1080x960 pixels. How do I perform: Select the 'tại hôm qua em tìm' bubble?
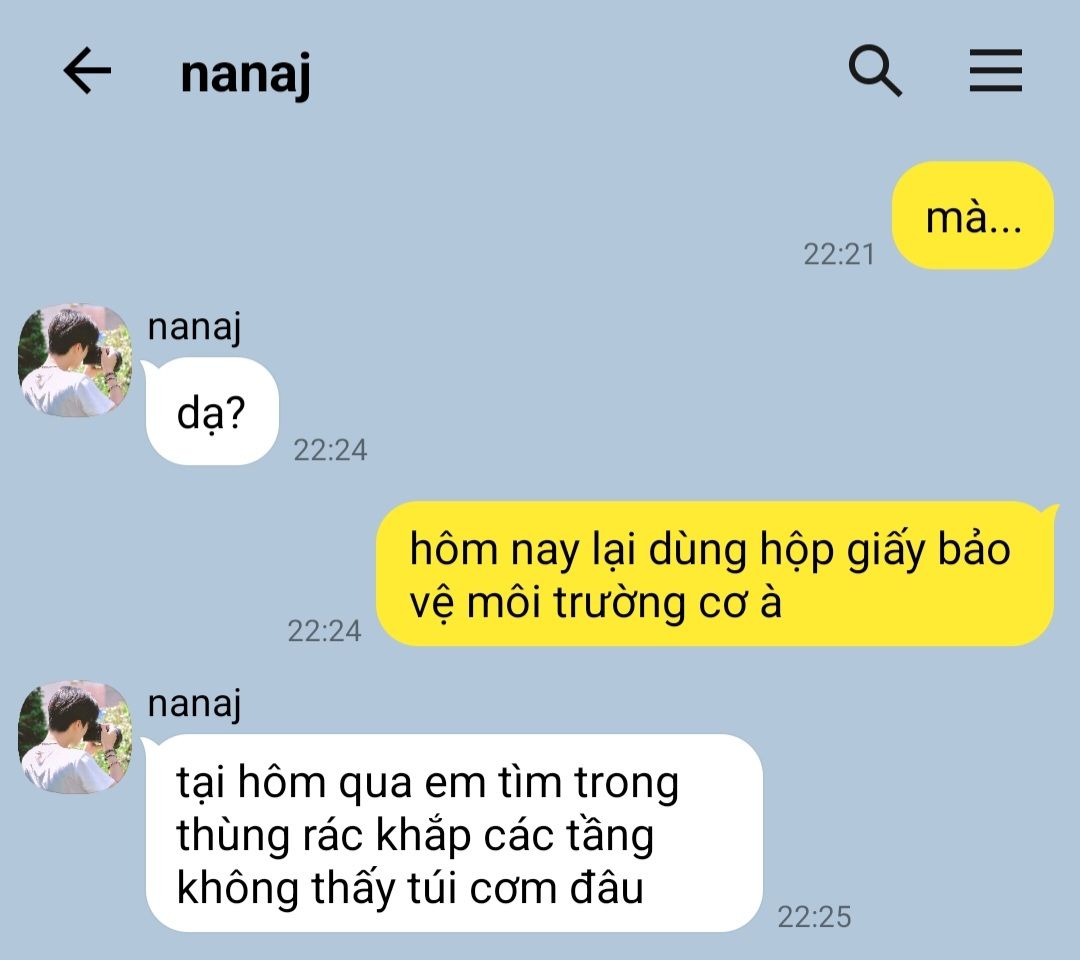(x=454, y=833)
